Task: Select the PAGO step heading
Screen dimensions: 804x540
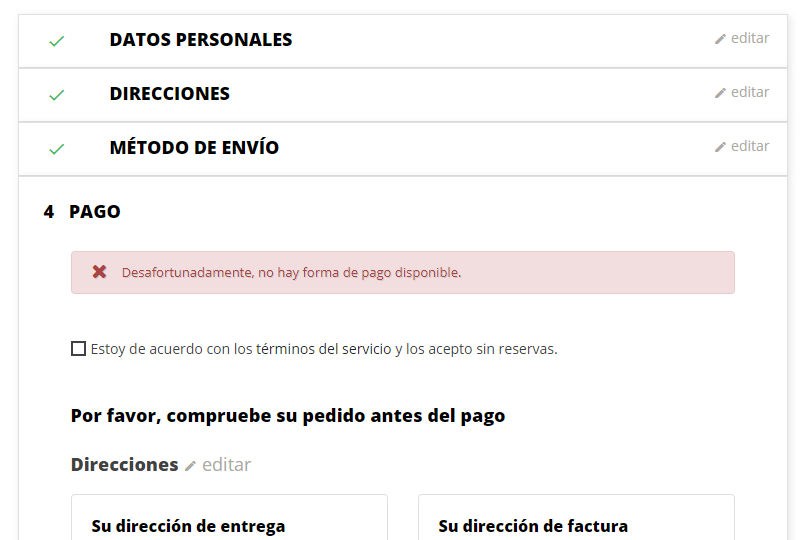Action: point(94,212)
